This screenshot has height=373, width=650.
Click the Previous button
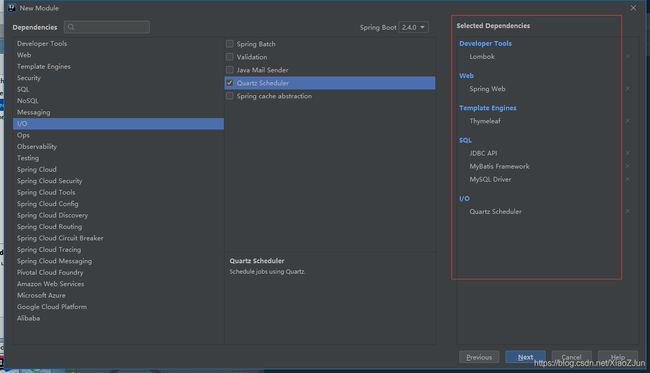[x=479, y=357]
